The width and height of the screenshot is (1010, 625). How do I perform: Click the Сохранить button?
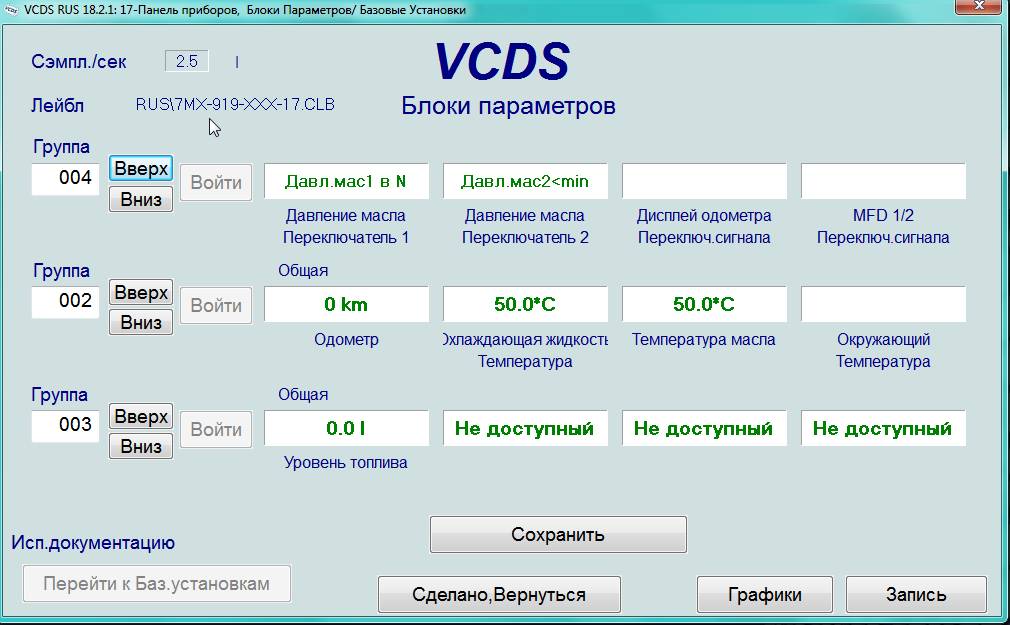[558, 534]
